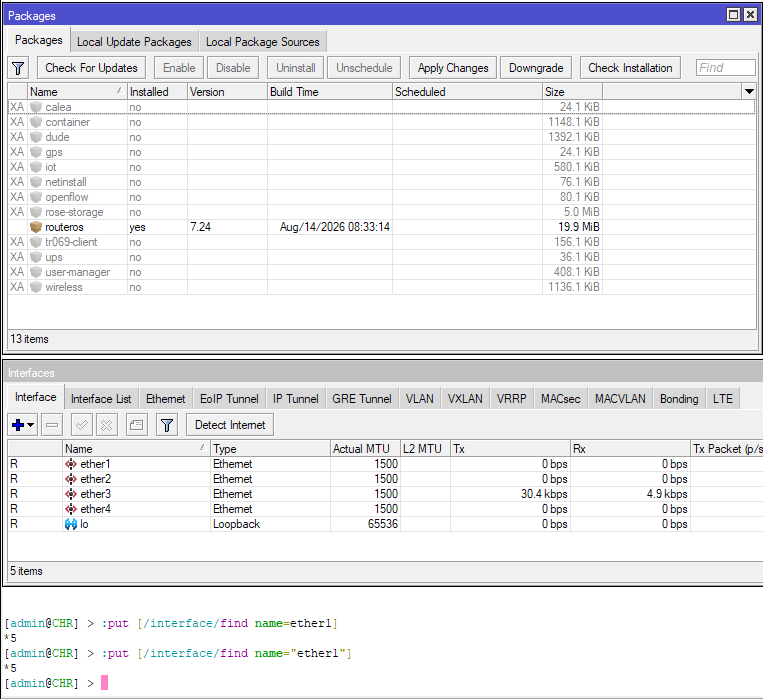The height and width of the screenshot is (699, 763).
Task: Click the Enable button in Packages
Action: [x=179, y=68]
